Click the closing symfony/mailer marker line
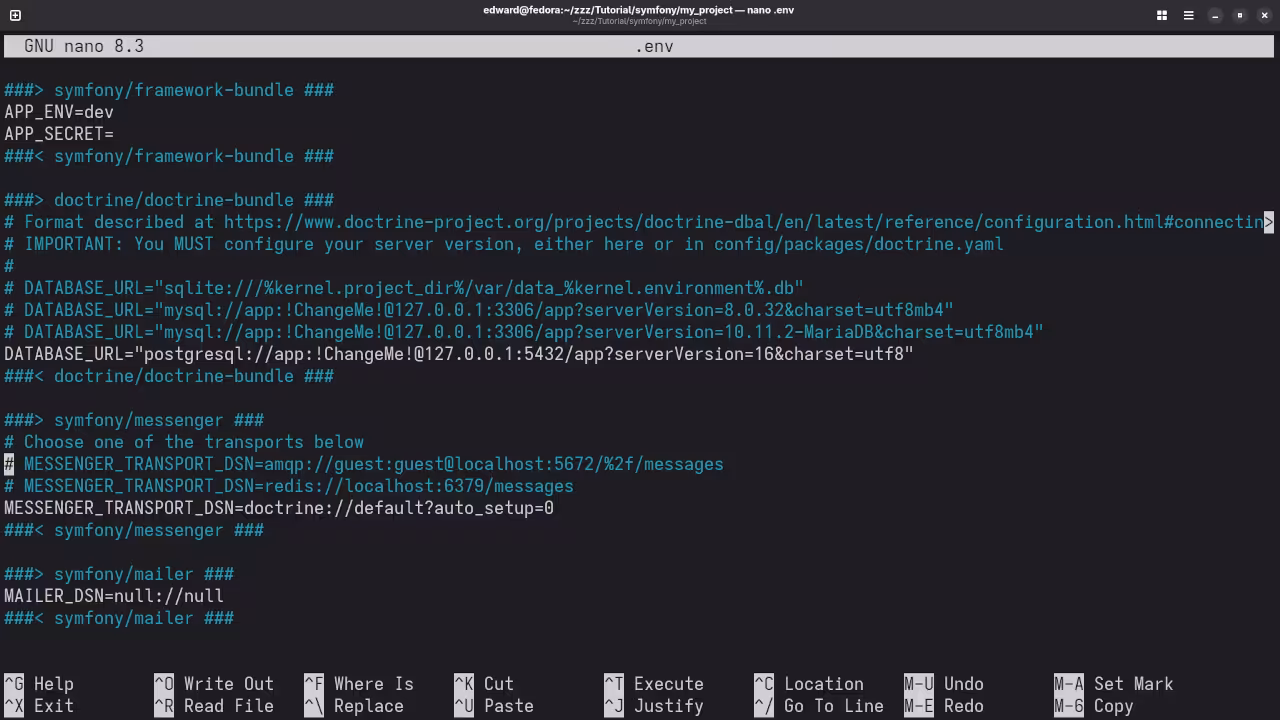The image size is (1280, 720). click(119, 618)
